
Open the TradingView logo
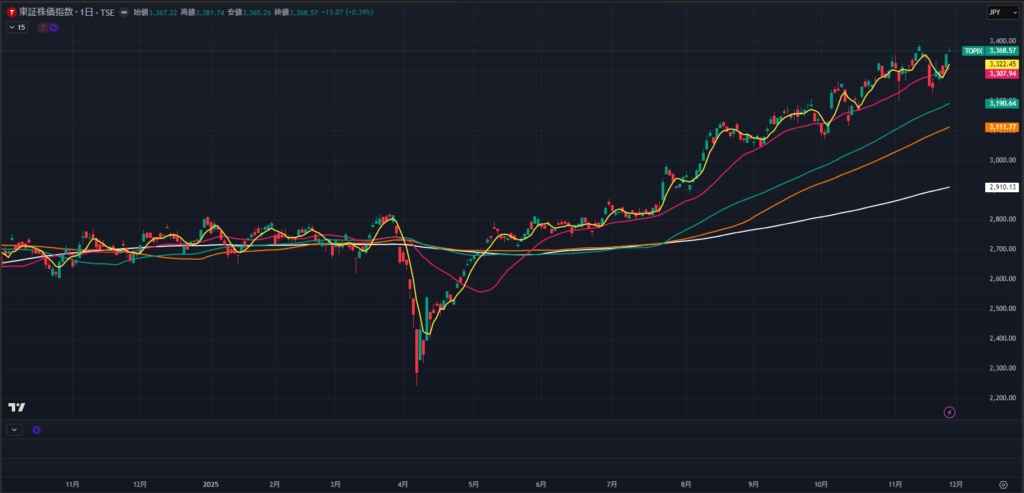tap(16, 407)
